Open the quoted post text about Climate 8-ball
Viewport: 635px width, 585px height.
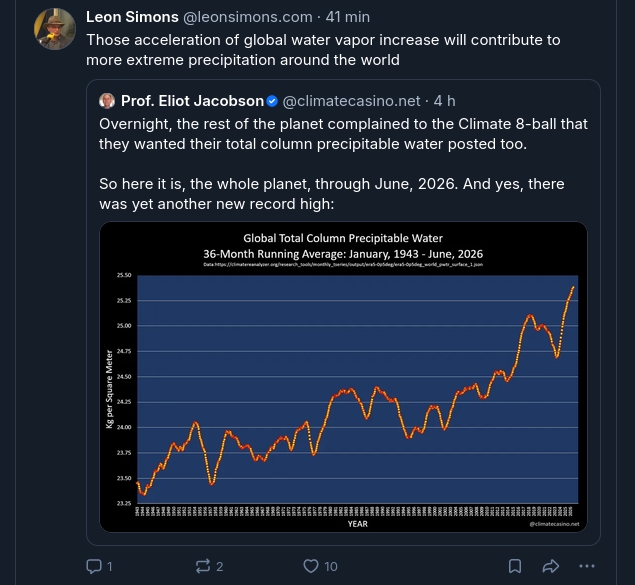(x=343, y=164)
